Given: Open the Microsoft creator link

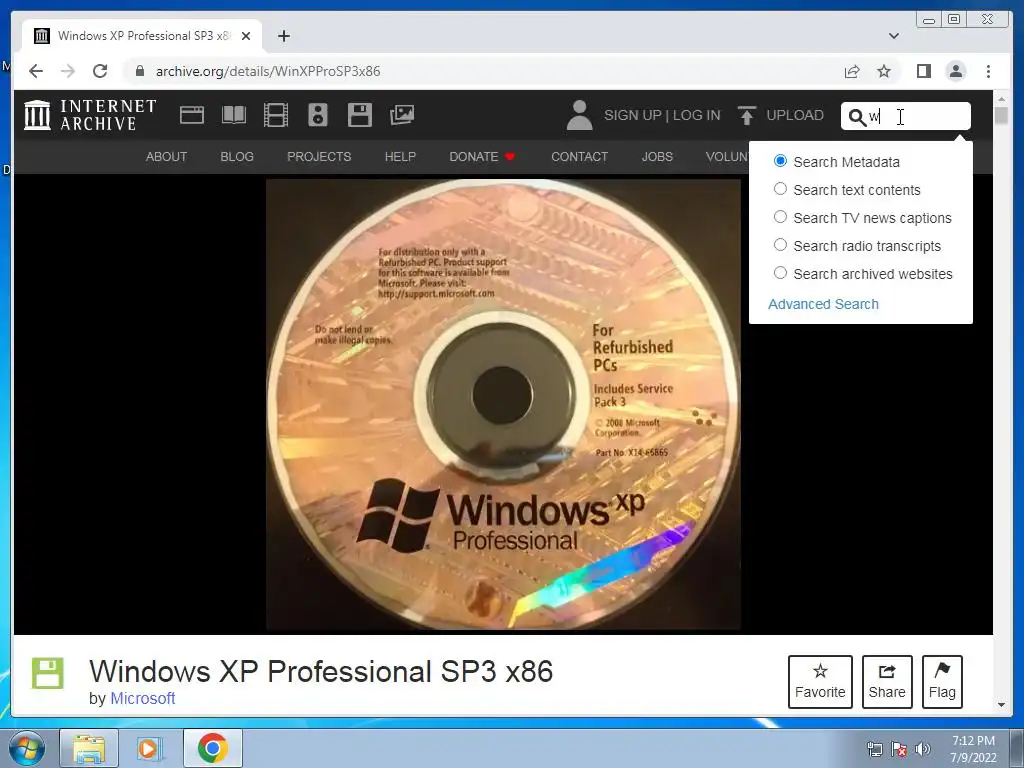Looking at the screenshot, I should 143,699.
